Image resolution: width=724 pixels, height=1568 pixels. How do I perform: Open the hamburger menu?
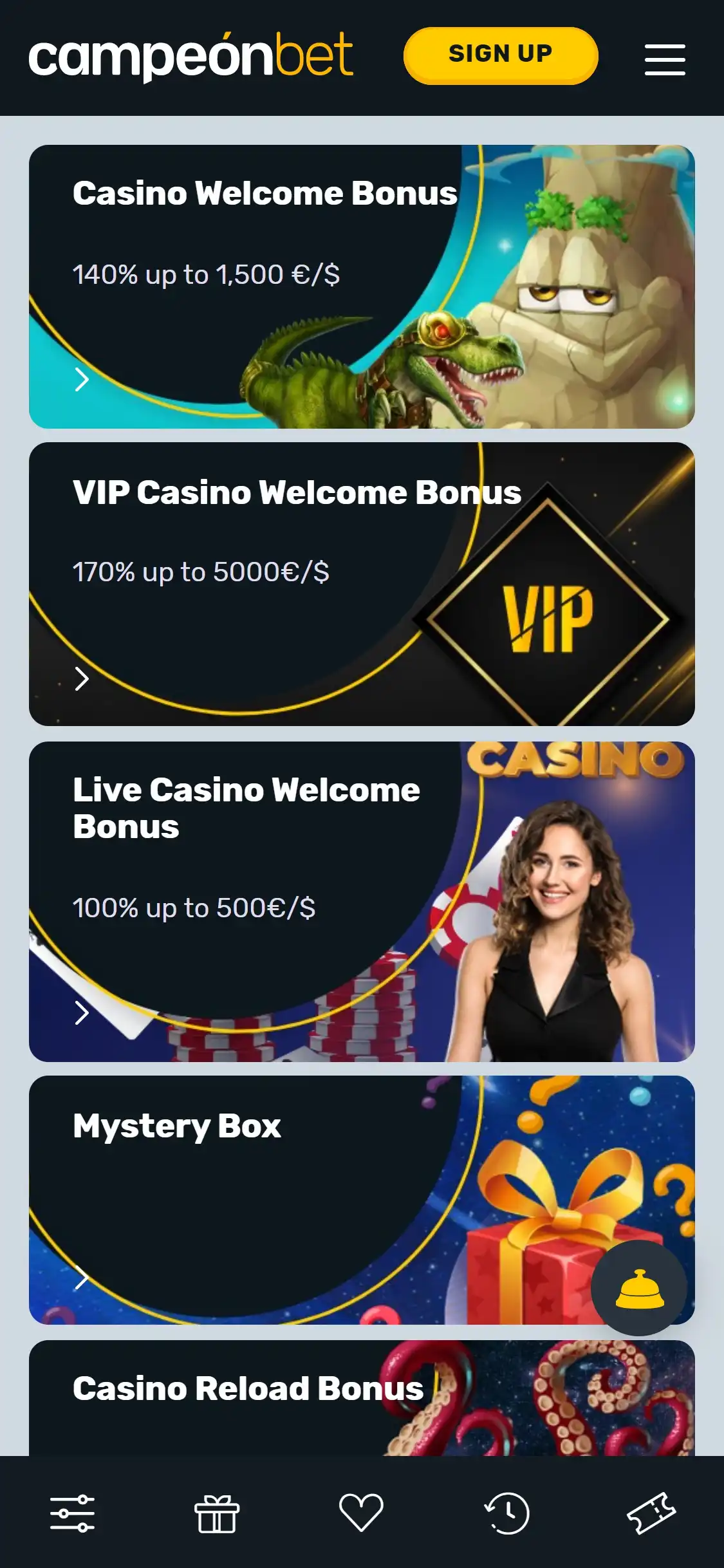pos(665,59)
